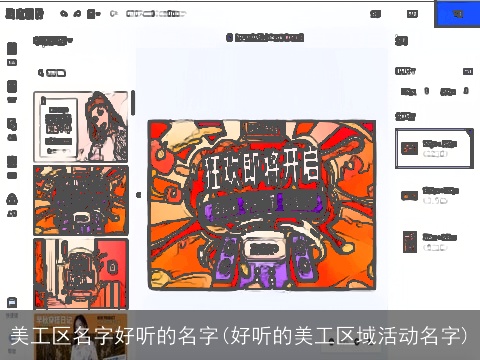Screen dimensions: 480x360
Task: Choose the template thumbnail showing a woman portrait
Action: (x=81, y=127)
